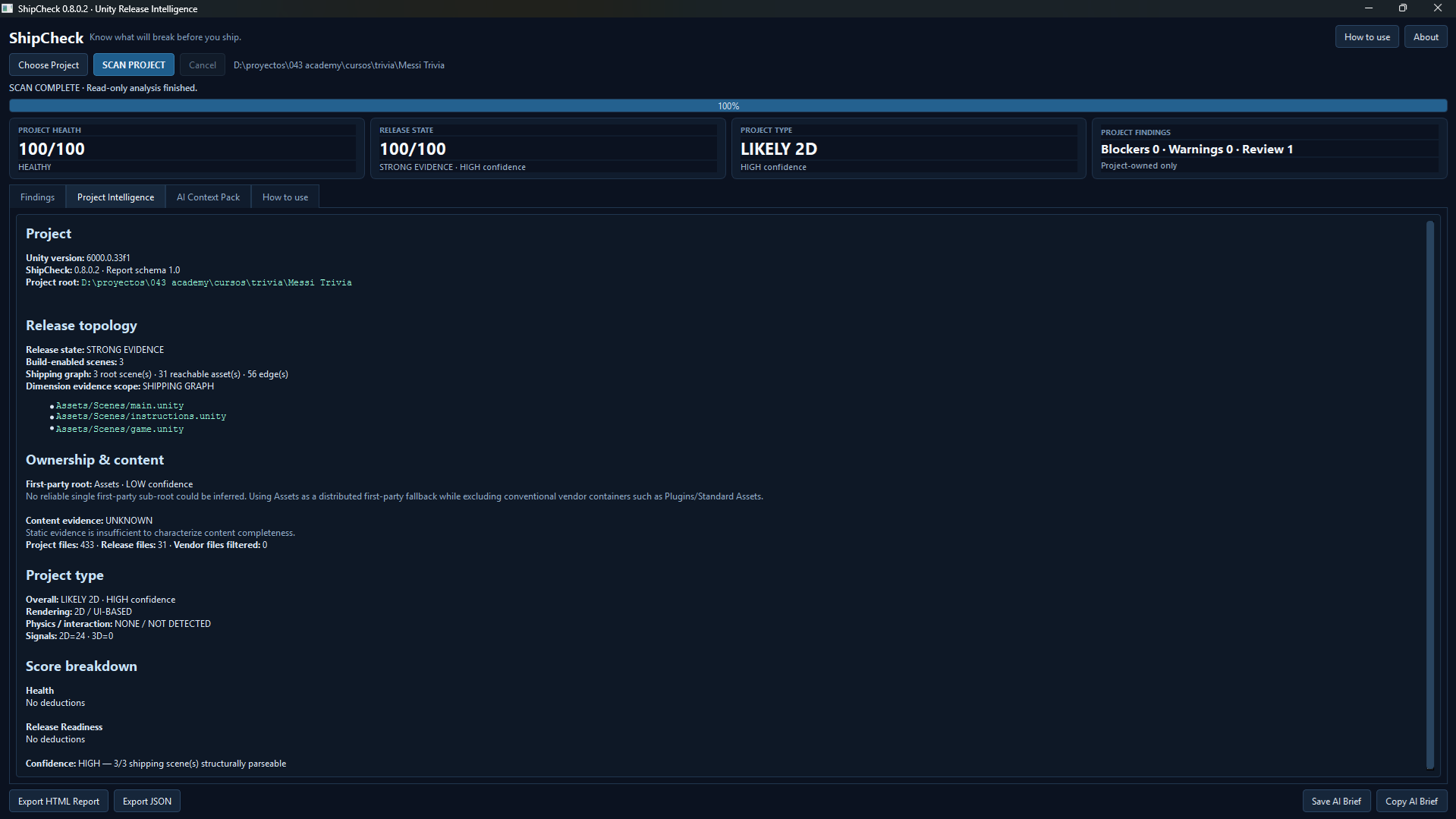The image size is (1456, 819).
Task: Click the Cancel button
Action: [x=203, y=65]
